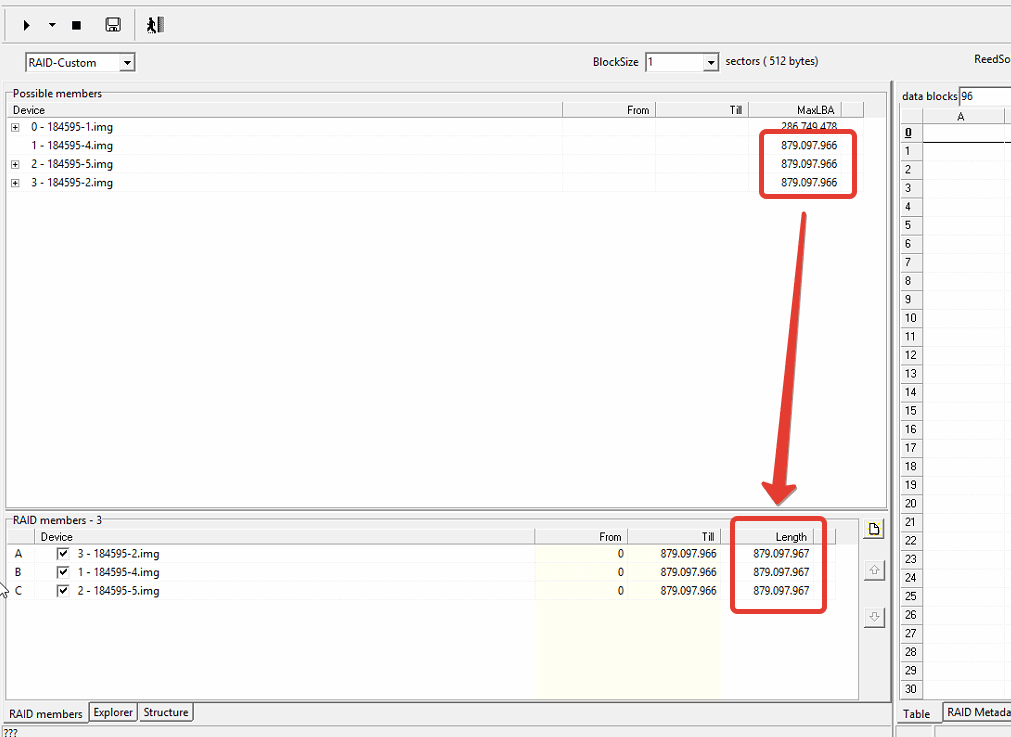The width and height of the screenshot is (1011, 737).
Task: Select row 20 in the block table
Action: (x=911, y=504)
